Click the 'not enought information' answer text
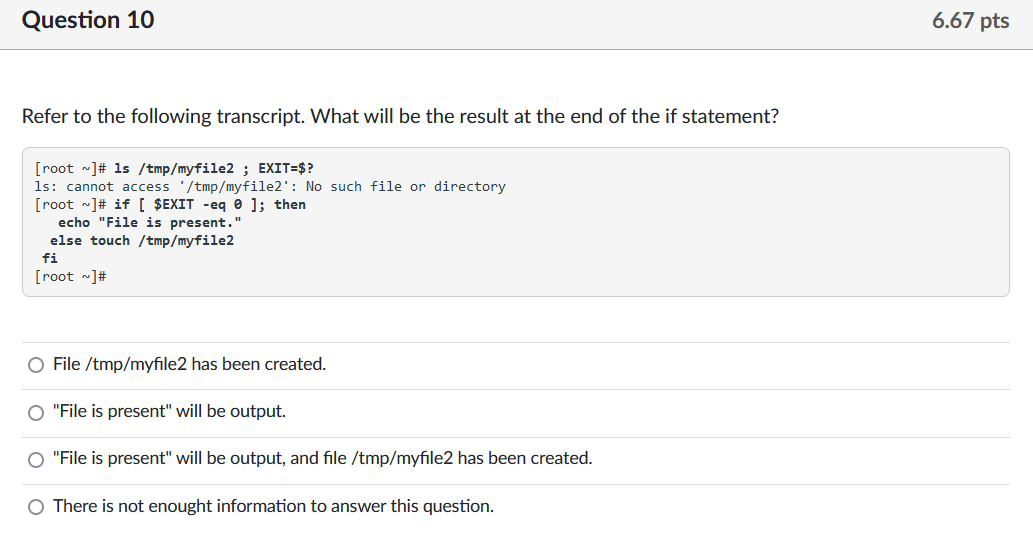Viewport: 1033px width, 555px height. point(273,506)
